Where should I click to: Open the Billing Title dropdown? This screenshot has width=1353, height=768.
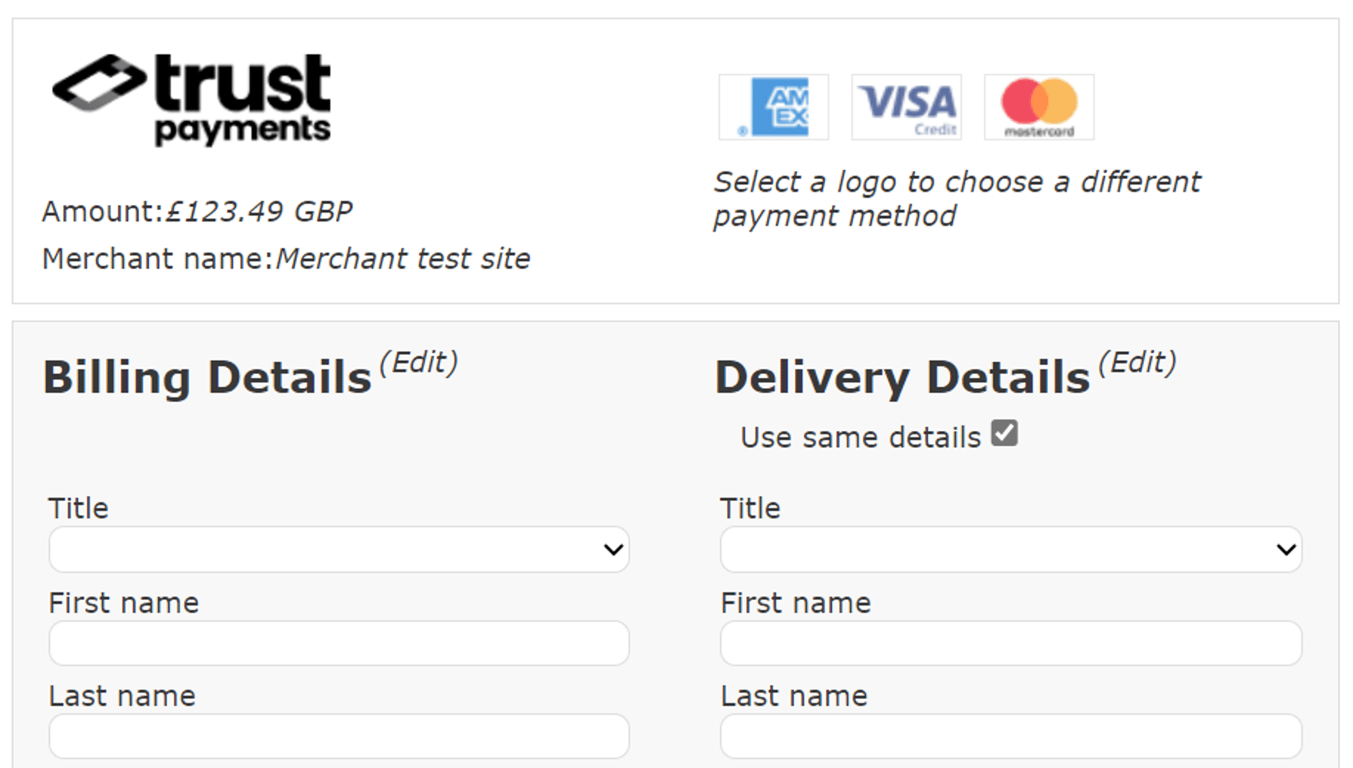click(339, 550)
